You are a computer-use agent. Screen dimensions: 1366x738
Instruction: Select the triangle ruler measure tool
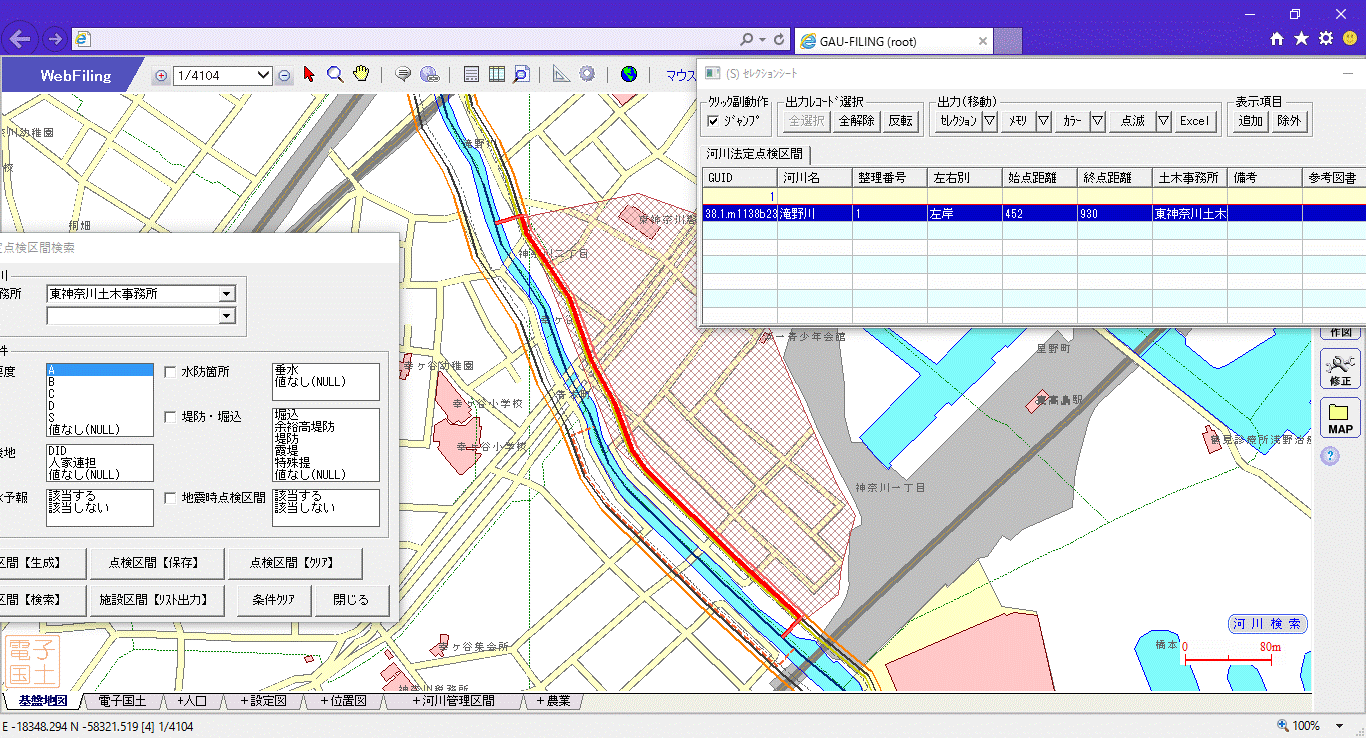(x=561, y=75)
